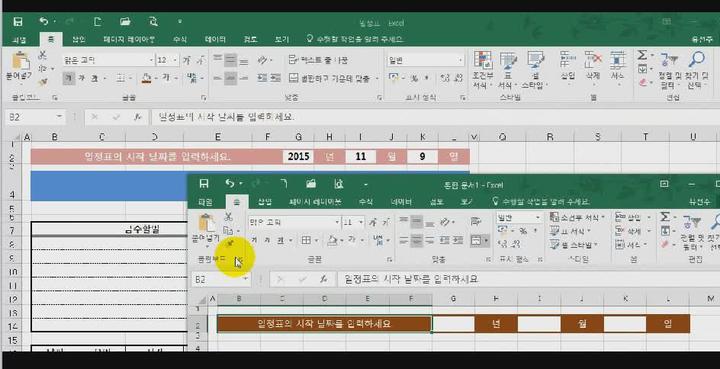The width and height of the screenshot is (720, 369).
Task: Toggle Bold in front window font group
Action: click(x=254, y=240)
